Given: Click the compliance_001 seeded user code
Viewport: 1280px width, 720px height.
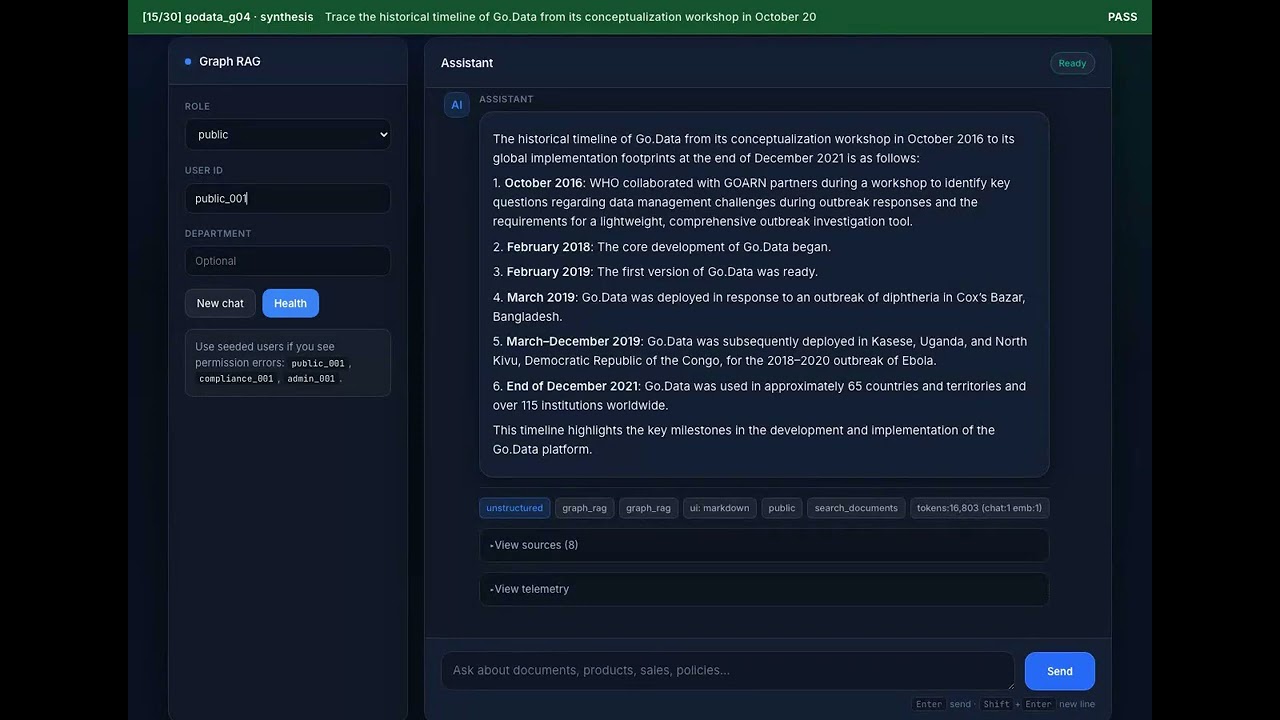Looking at the screenshot, I should (x=236, y=379).
